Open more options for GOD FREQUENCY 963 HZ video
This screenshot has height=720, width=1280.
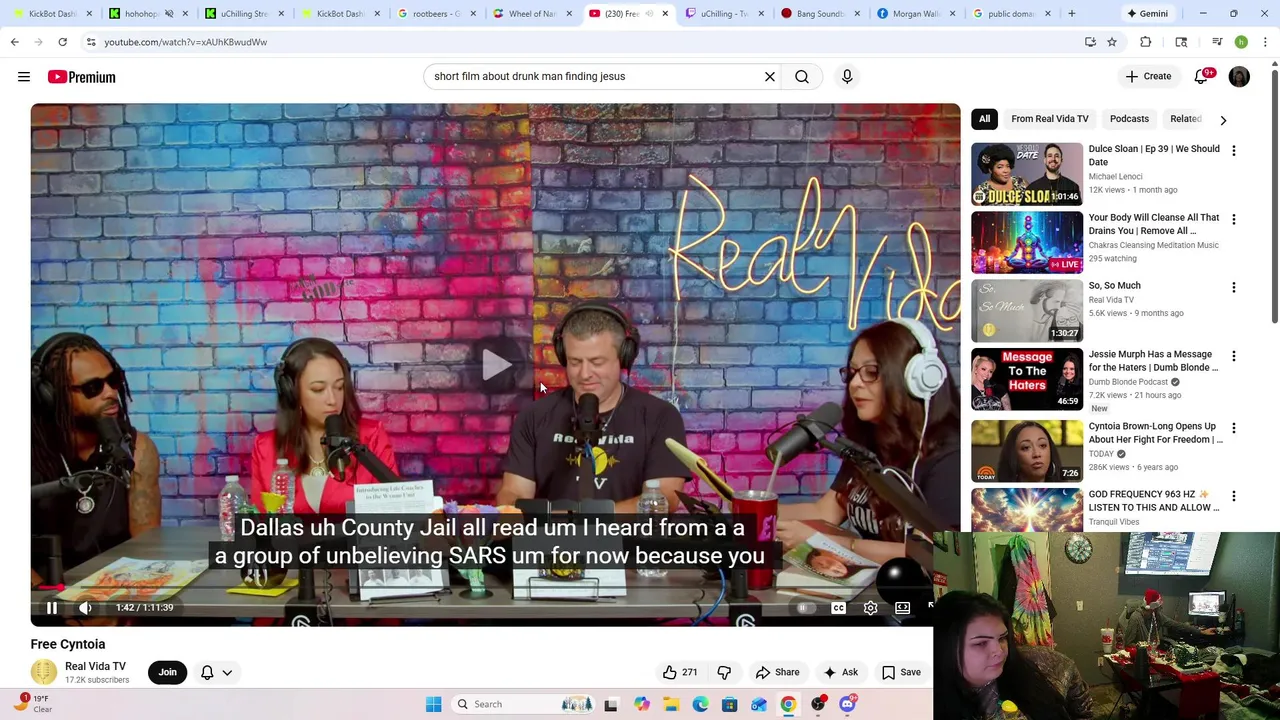[1233, 496]
